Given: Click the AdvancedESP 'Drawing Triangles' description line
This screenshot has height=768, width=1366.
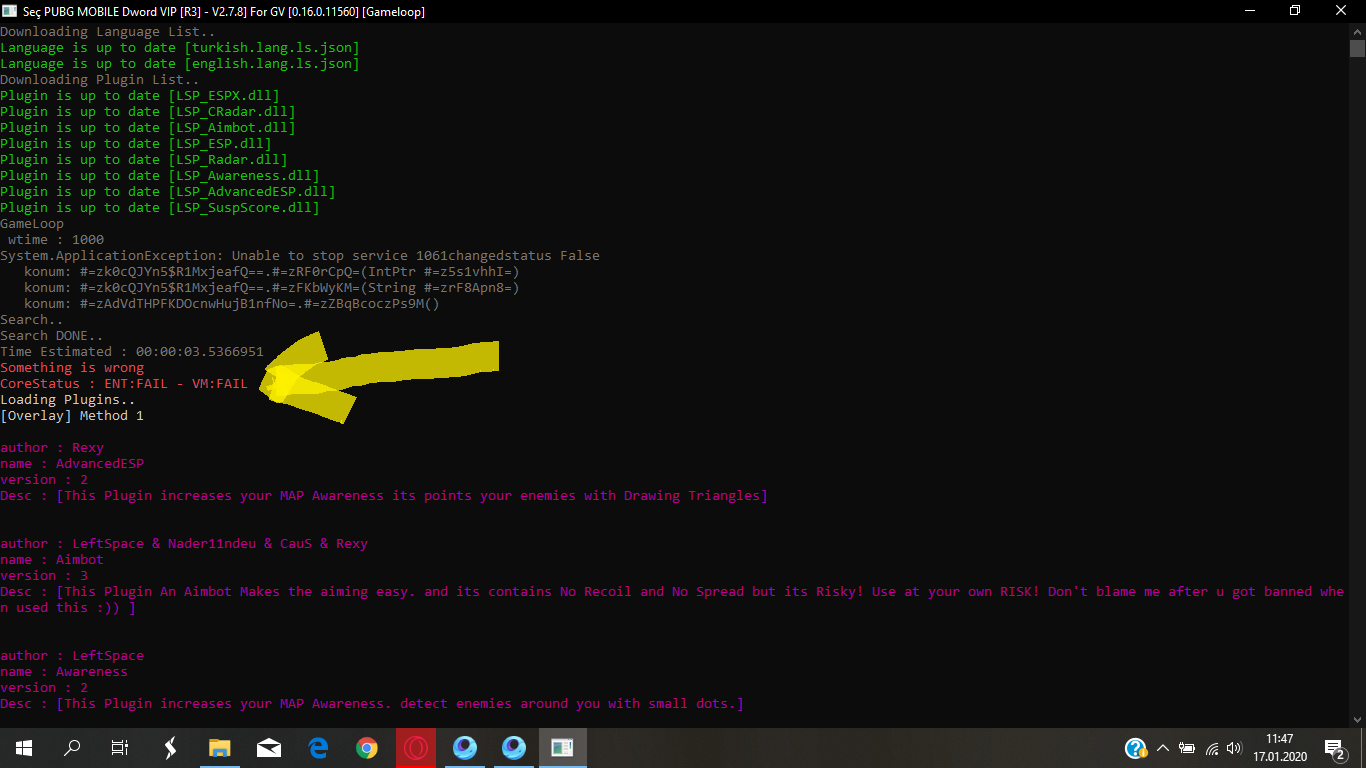Looking at the screenshot, I should click(x=384, y=496).
